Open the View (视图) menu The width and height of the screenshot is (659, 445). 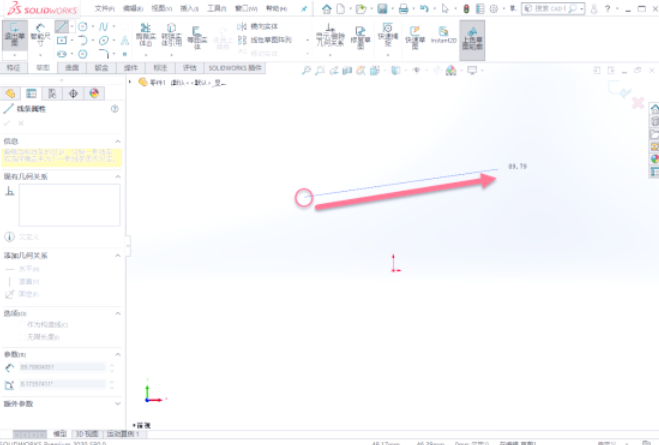pyautogui.click(x=162, y=8)
